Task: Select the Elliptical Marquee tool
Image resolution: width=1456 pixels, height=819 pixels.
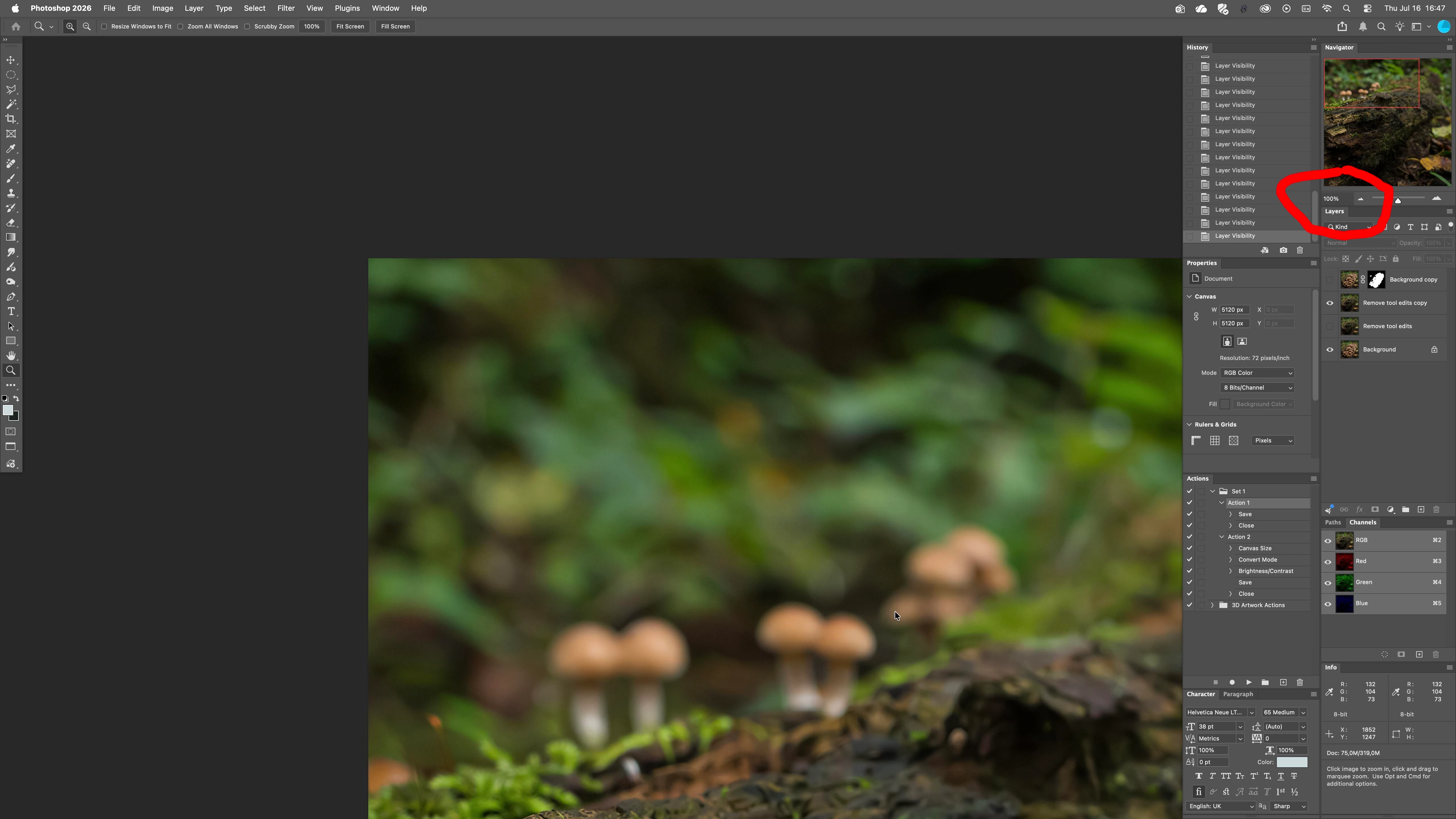Action: coord(11,75)
